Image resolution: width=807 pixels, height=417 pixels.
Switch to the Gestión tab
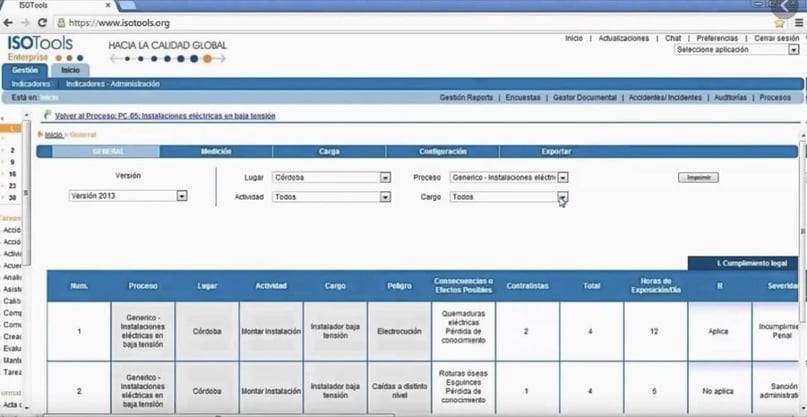25,70
